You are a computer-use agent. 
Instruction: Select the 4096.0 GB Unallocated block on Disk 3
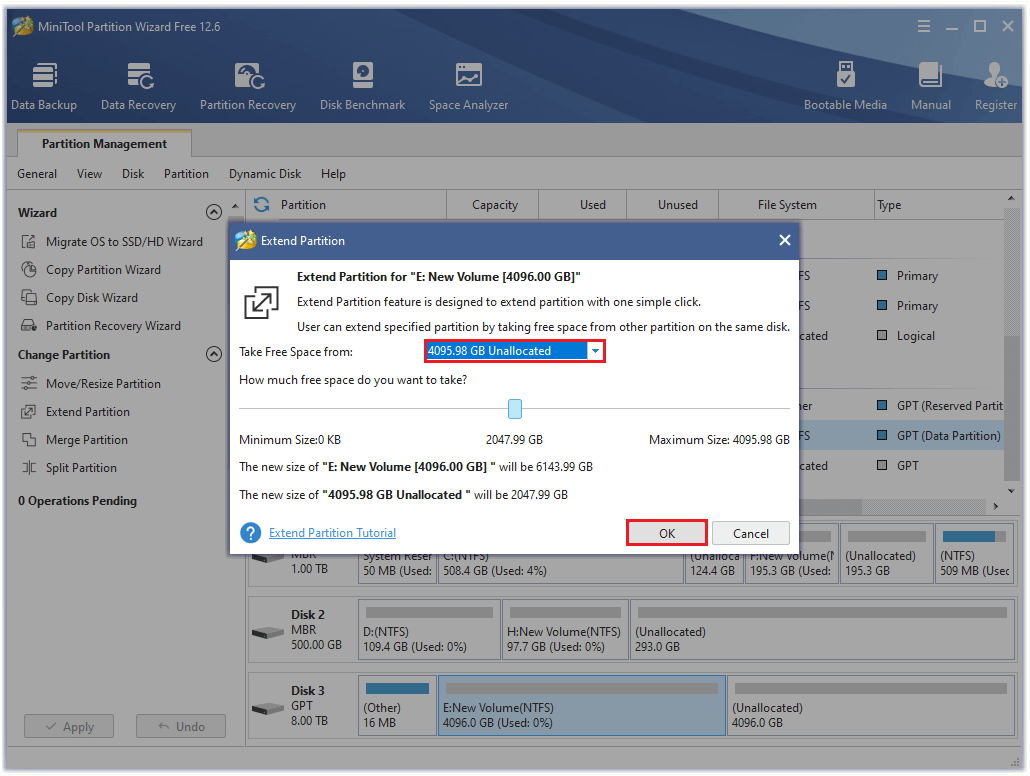871,706
